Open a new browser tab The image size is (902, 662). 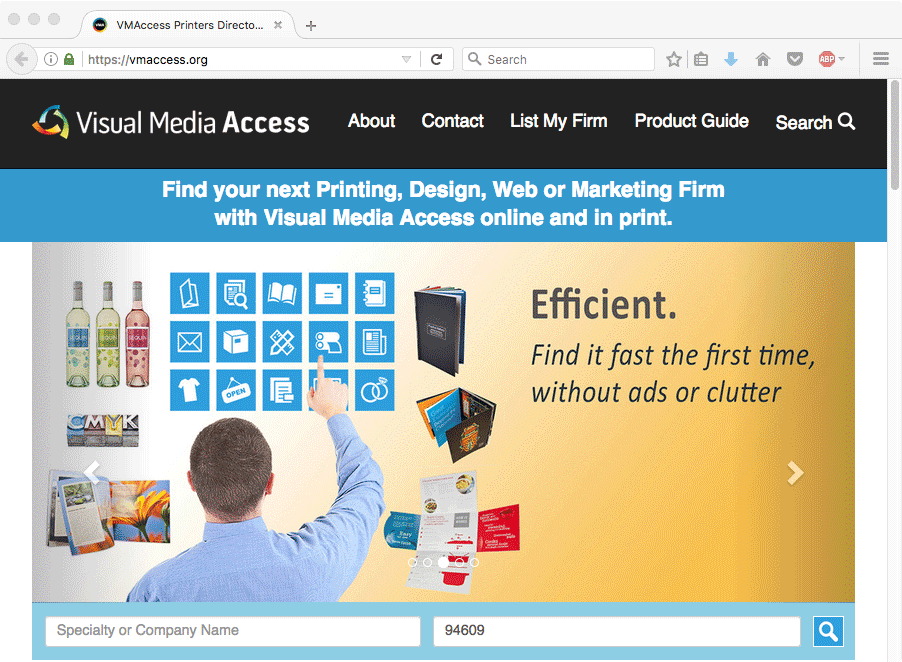[311, 25]
